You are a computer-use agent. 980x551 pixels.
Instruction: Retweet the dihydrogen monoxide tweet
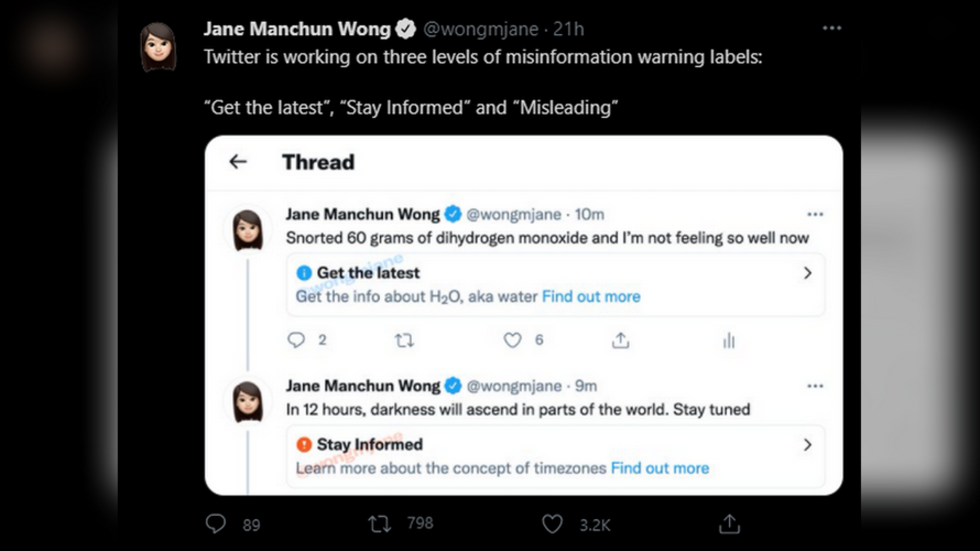point(404,340)
